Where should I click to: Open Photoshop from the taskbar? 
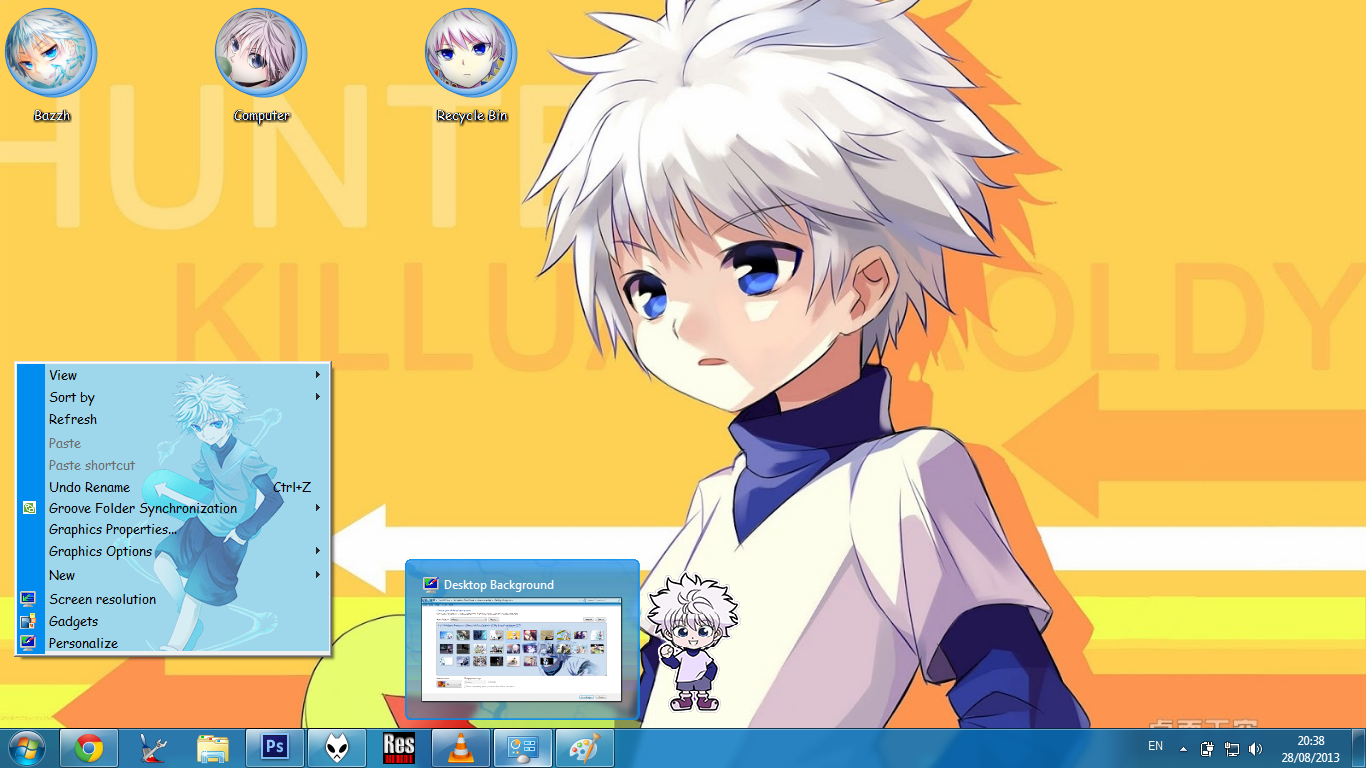pyautogui.click(x=275, y=748)
